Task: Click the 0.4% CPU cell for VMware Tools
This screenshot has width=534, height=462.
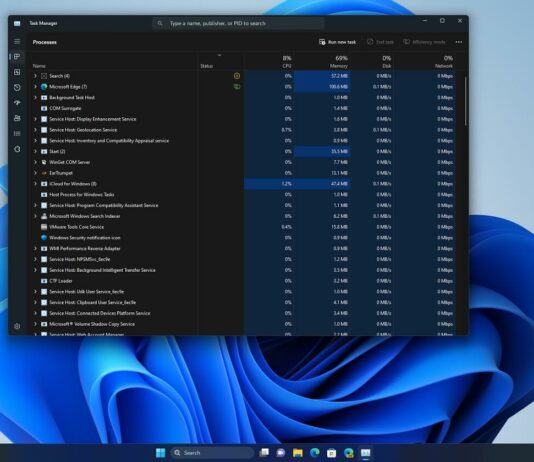Action: (x=269, y=227)
